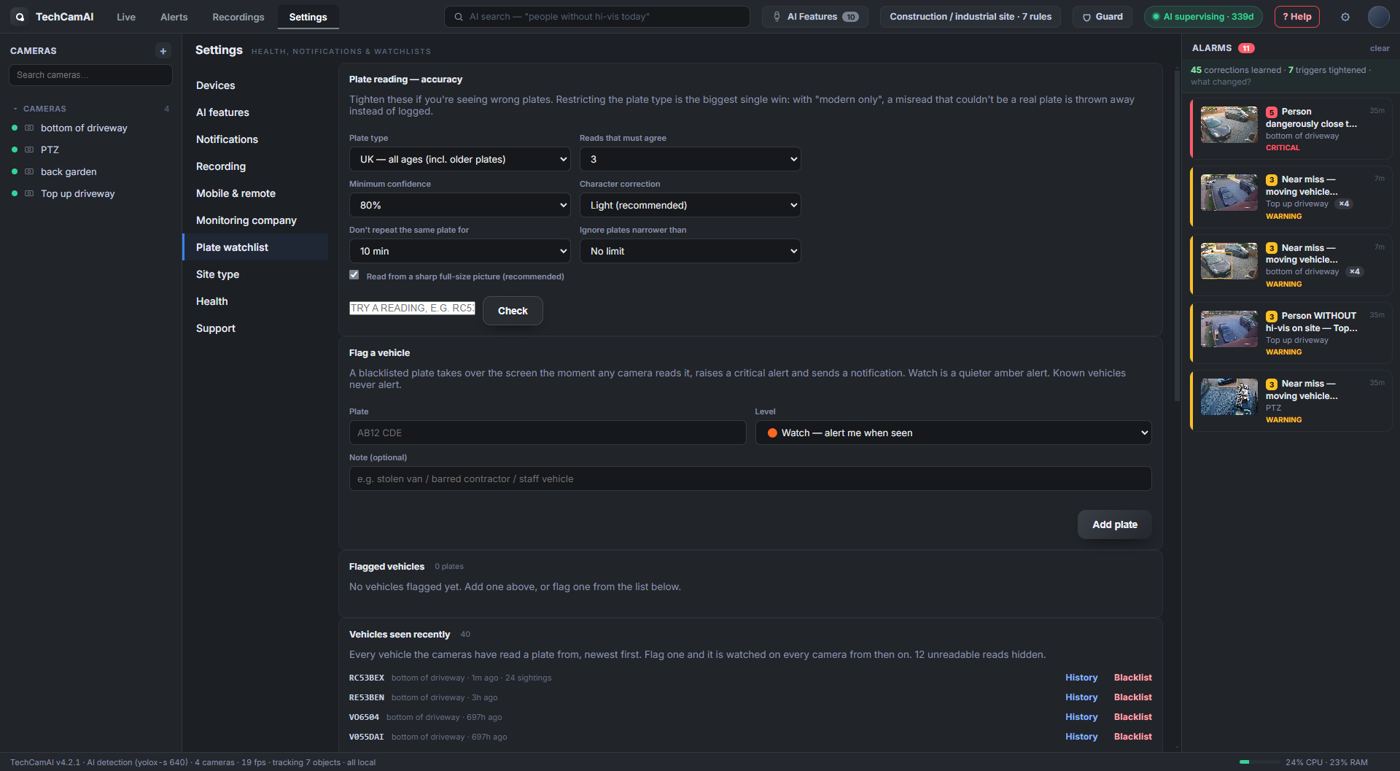Click the CPU and RAM usage bar

click(1258, 762)
